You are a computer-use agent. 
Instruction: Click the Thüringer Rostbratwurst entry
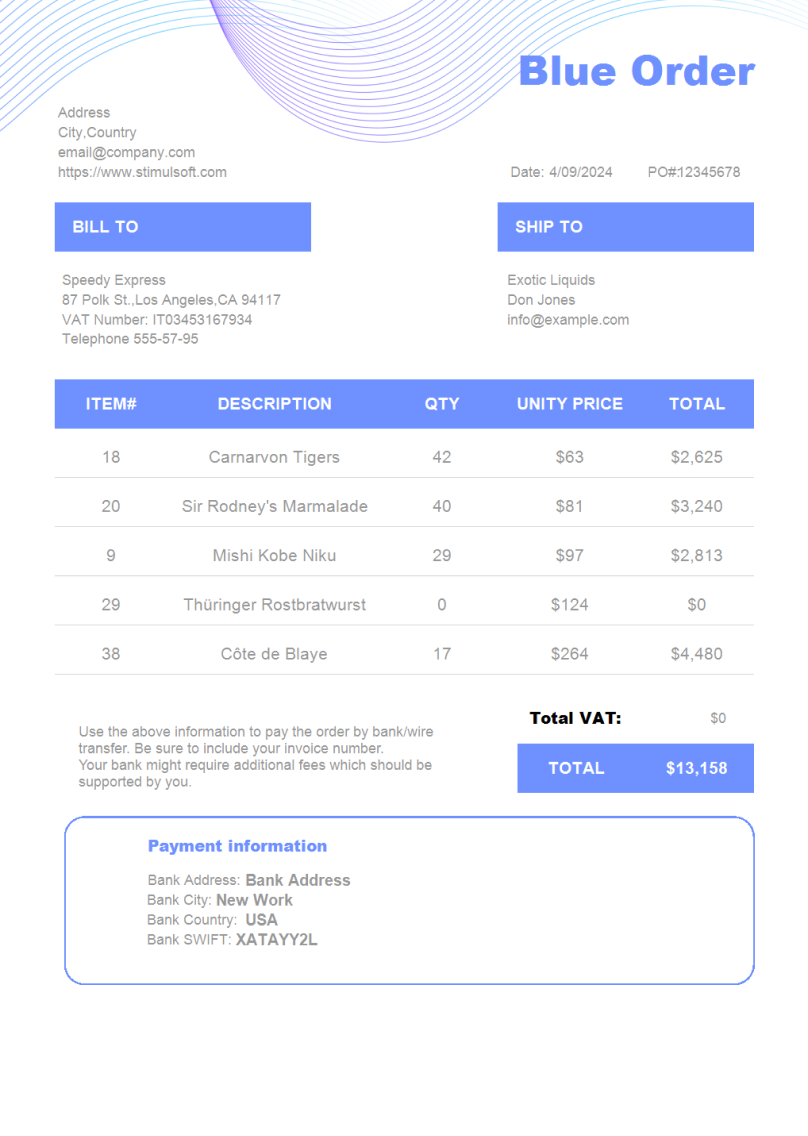pos(274,605)
